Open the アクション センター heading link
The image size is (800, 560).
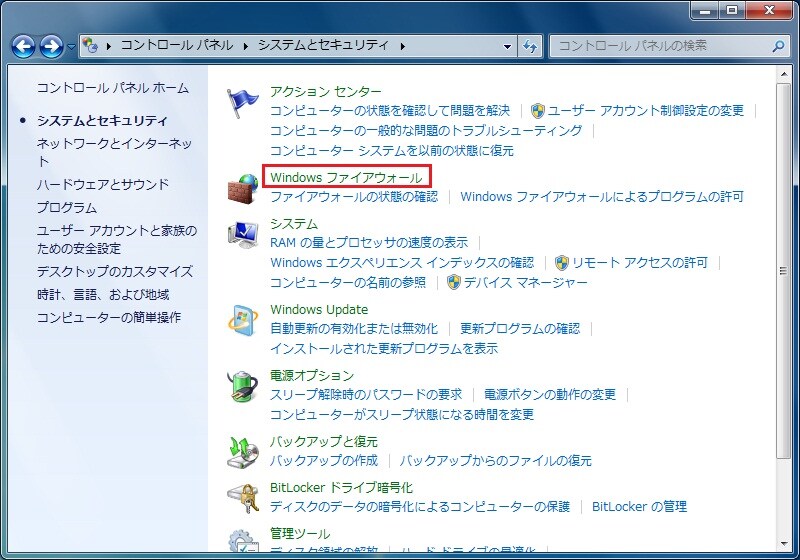pyautogui.click(x=326, y=92)
